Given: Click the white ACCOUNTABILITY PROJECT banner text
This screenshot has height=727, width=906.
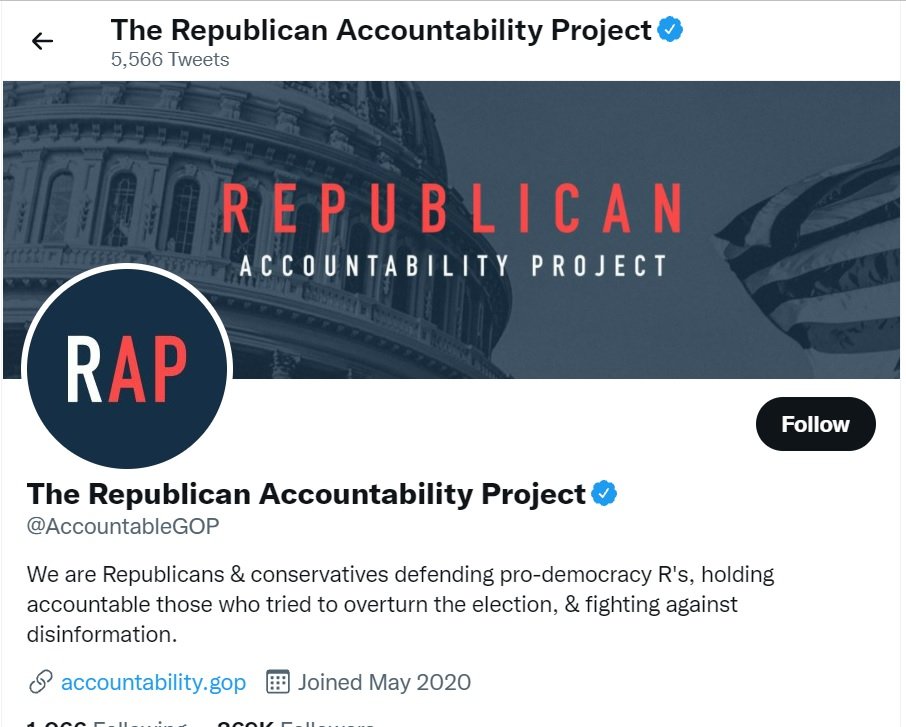Looking at the screenshot, I should pos(452,266).
